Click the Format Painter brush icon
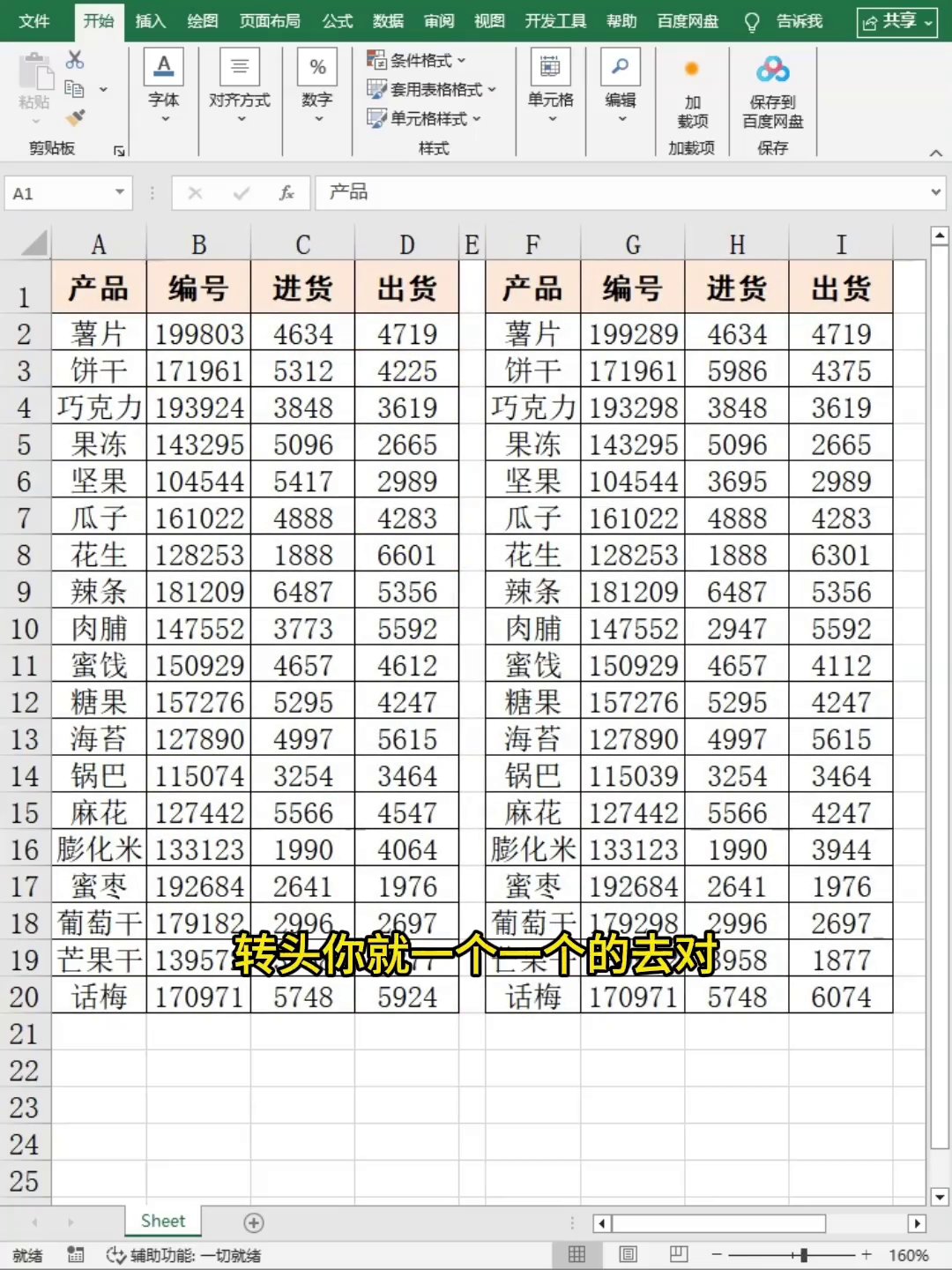 pyautogui.click(x=76, y=116)
